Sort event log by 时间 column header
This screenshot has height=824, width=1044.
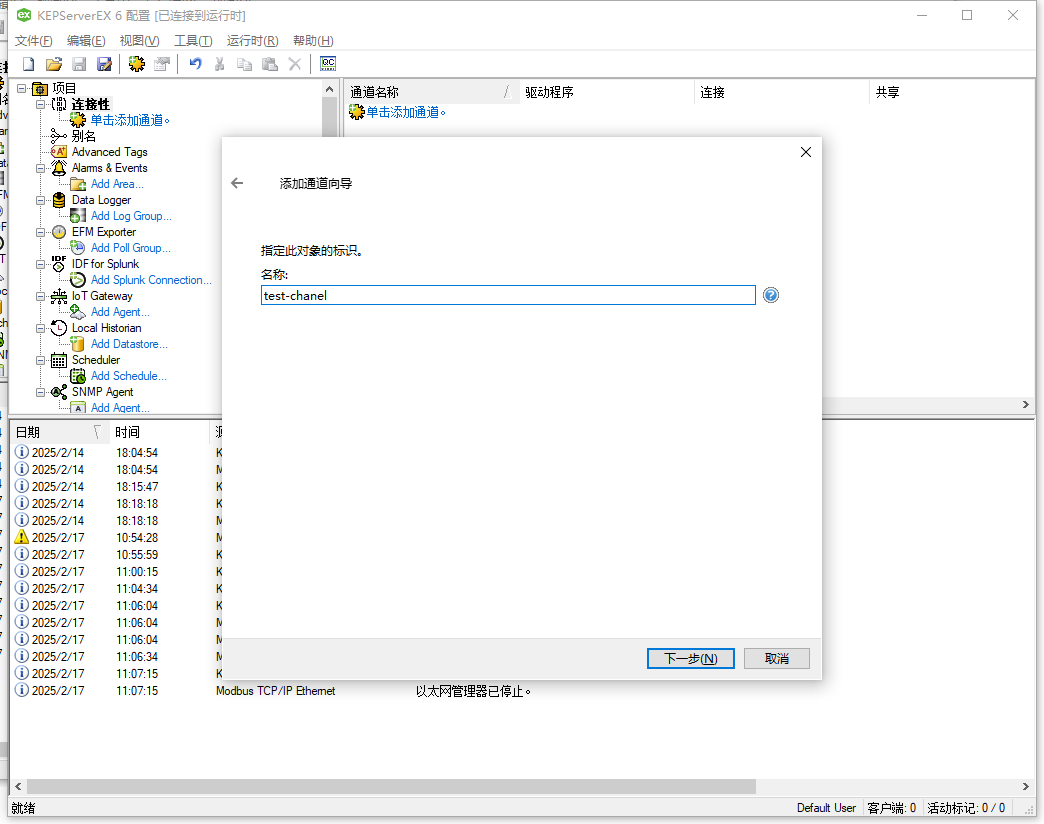(159, 432)
